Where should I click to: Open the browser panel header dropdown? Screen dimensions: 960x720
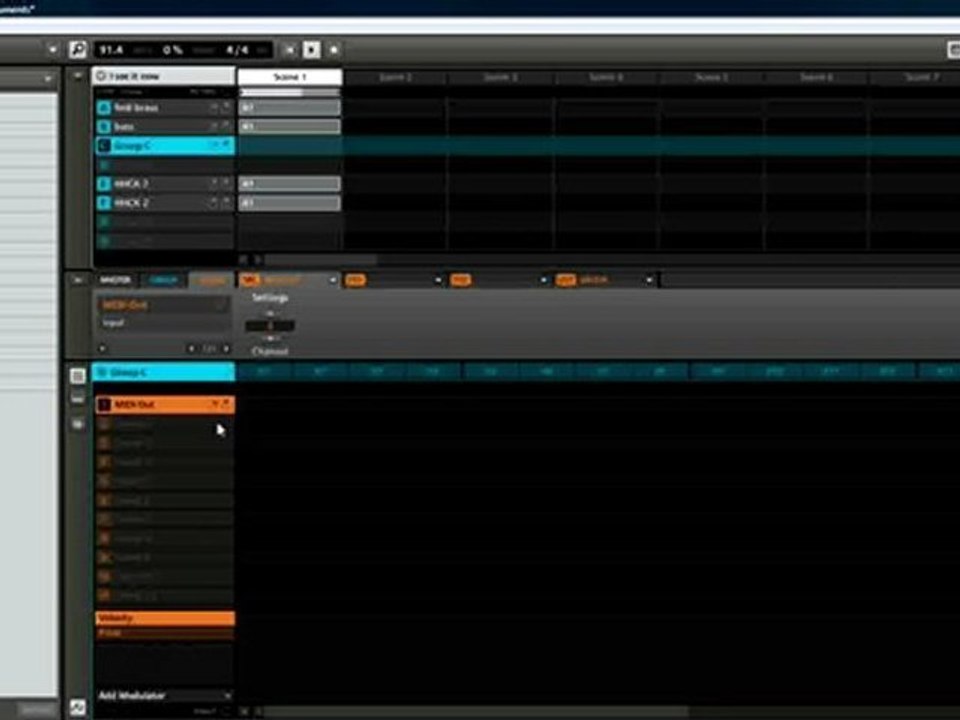(x=48, y=79)
